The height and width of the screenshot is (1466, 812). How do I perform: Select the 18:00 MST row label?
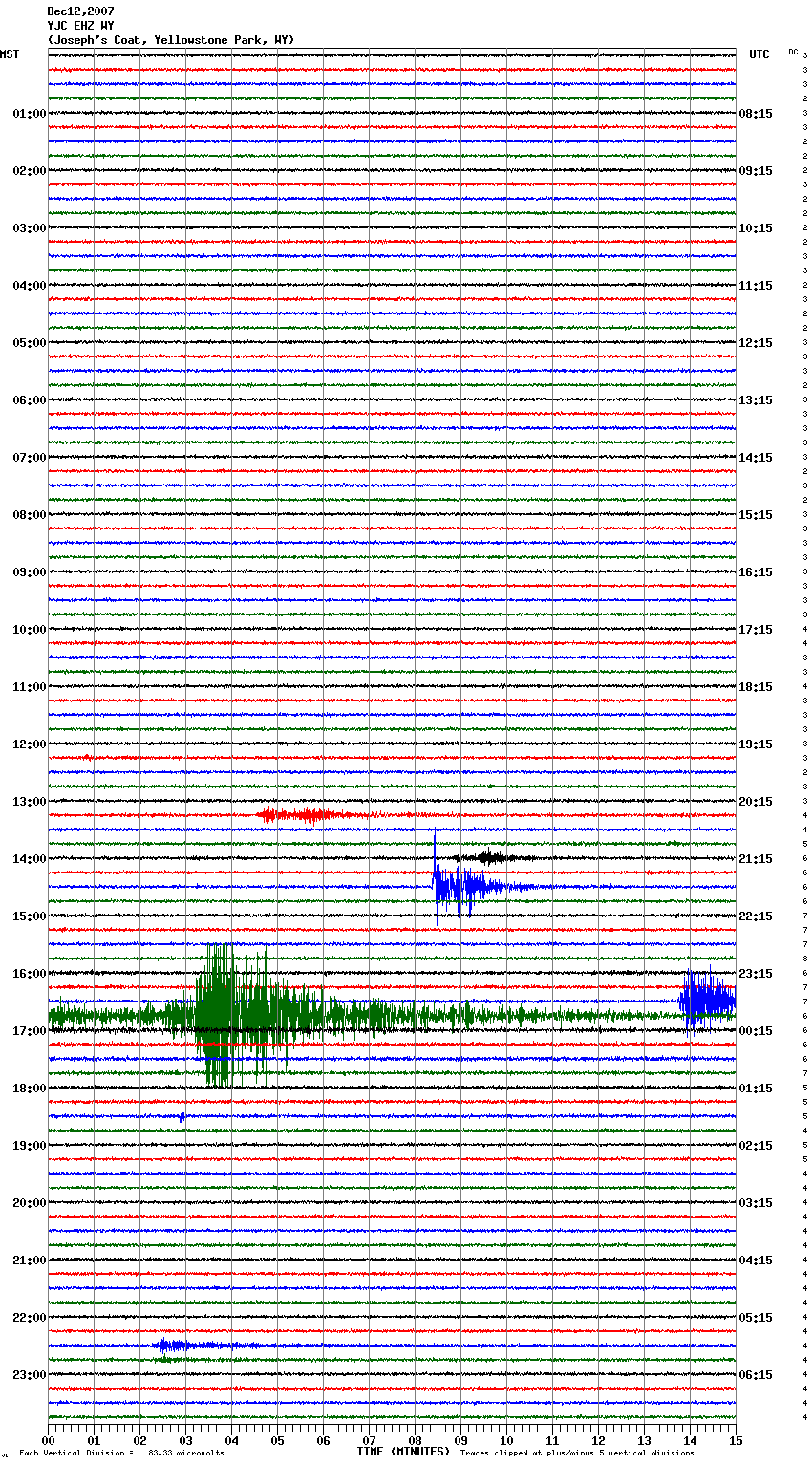click(30, 1089)
